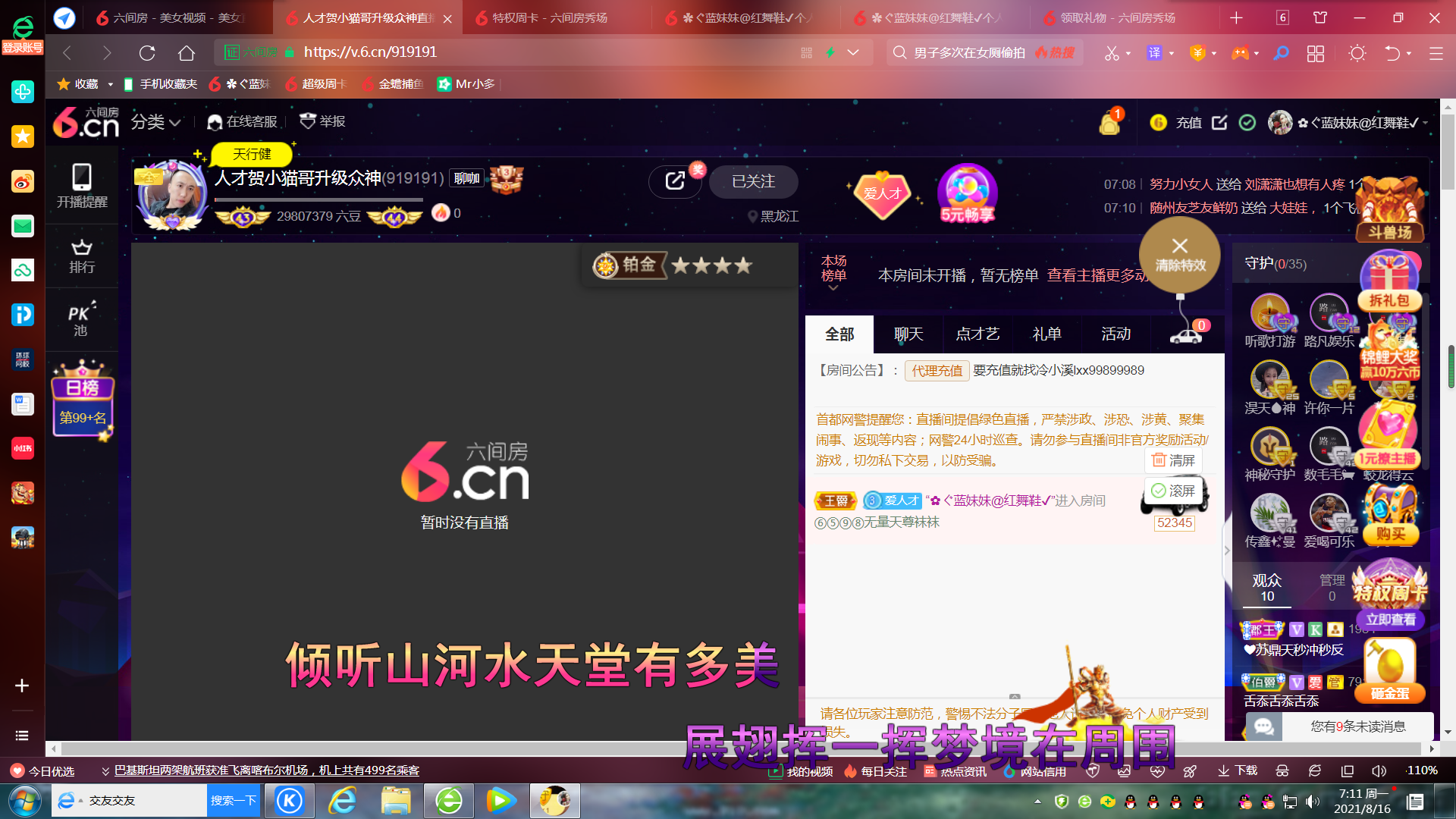1456x819 pixels.
Task: Click the favorites star icon in left sidebar
Action: coord(23,136)
